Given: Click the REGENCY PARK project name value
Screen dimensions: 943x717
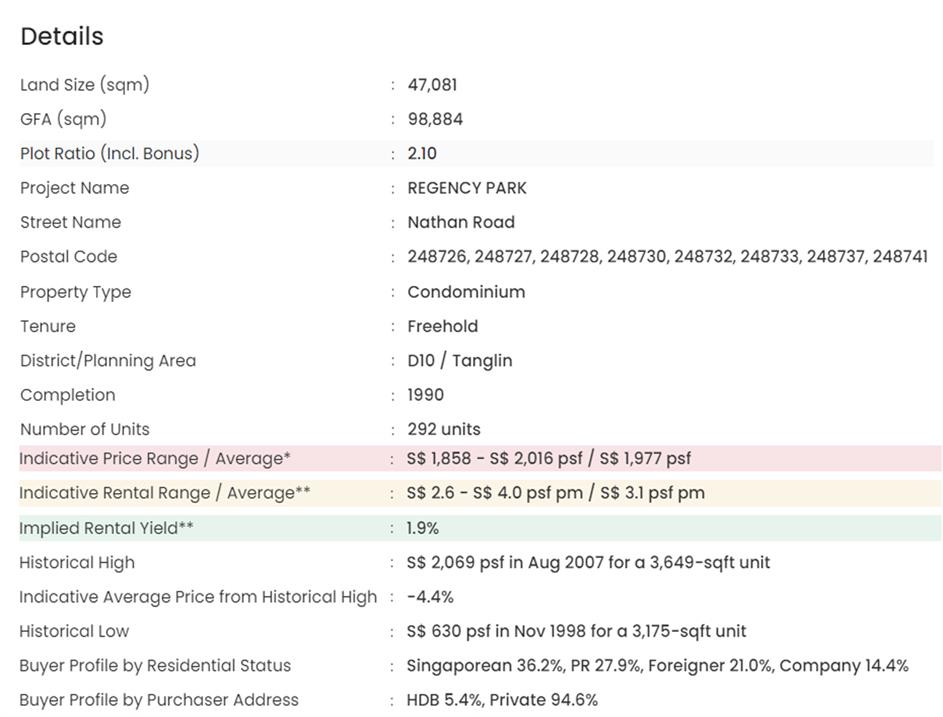Looking at the screenshot, I should click(466, 188).
